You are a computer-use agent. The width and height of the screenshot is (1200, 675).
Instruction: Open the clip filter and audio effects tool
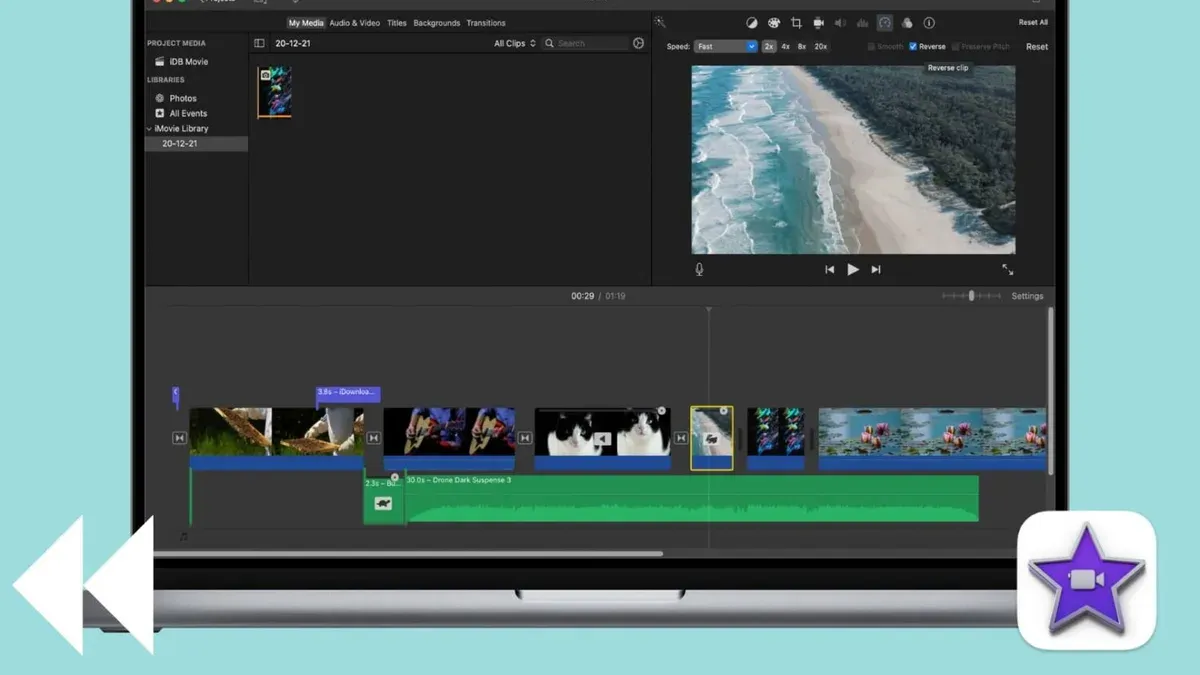pyautogui.click(x=907, y=22)
